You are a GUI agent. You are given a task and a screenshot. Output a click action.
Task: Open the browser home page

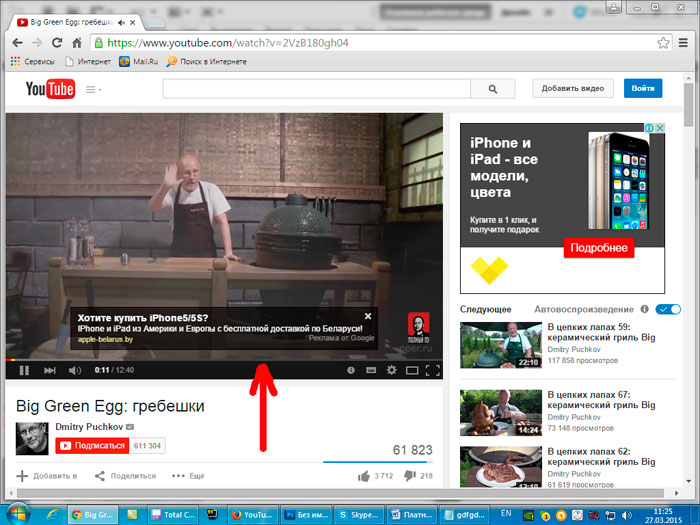(77, 43)
